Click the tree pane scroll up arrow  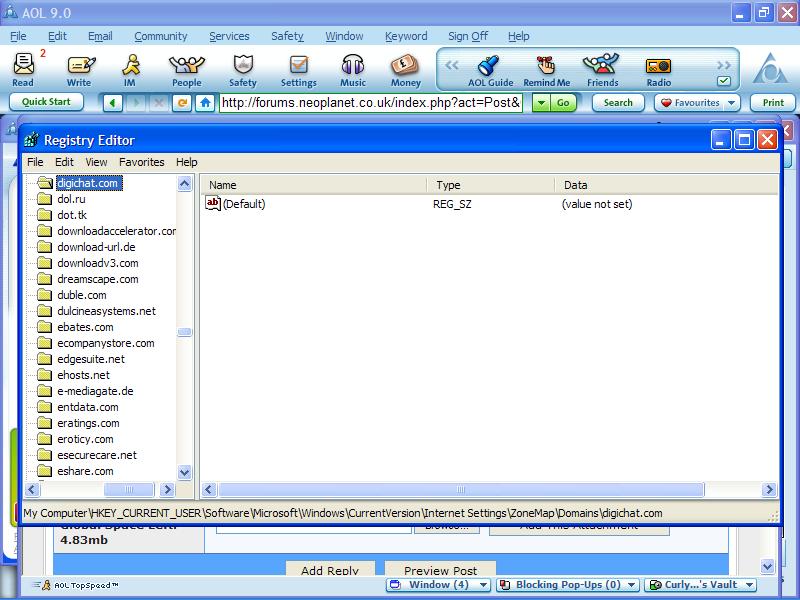click(185, 184)
